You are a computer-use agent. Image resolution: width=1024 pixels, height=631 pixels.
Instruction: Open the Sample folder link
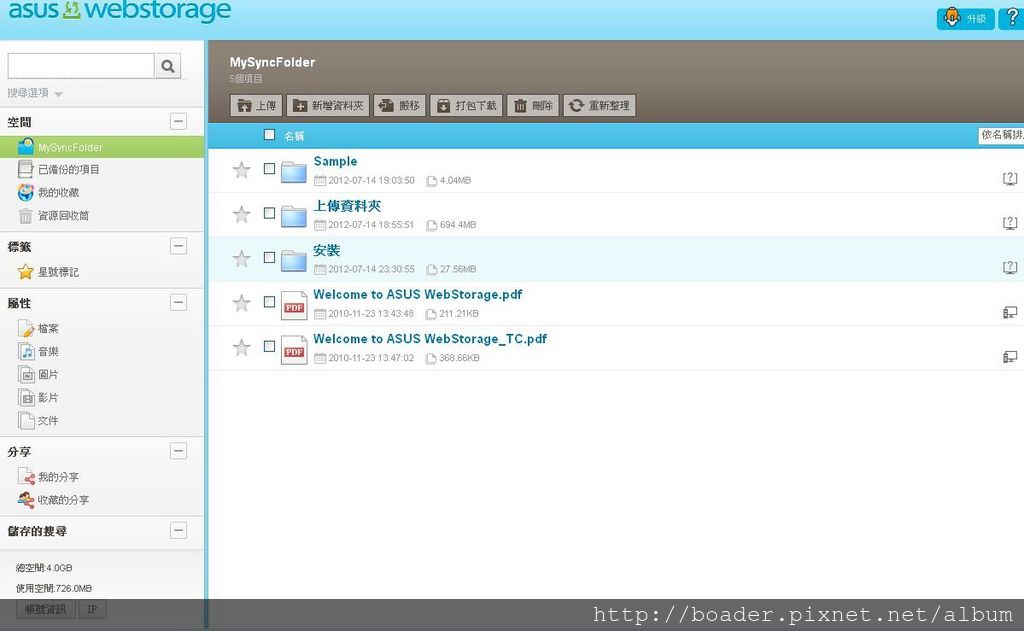335,161
